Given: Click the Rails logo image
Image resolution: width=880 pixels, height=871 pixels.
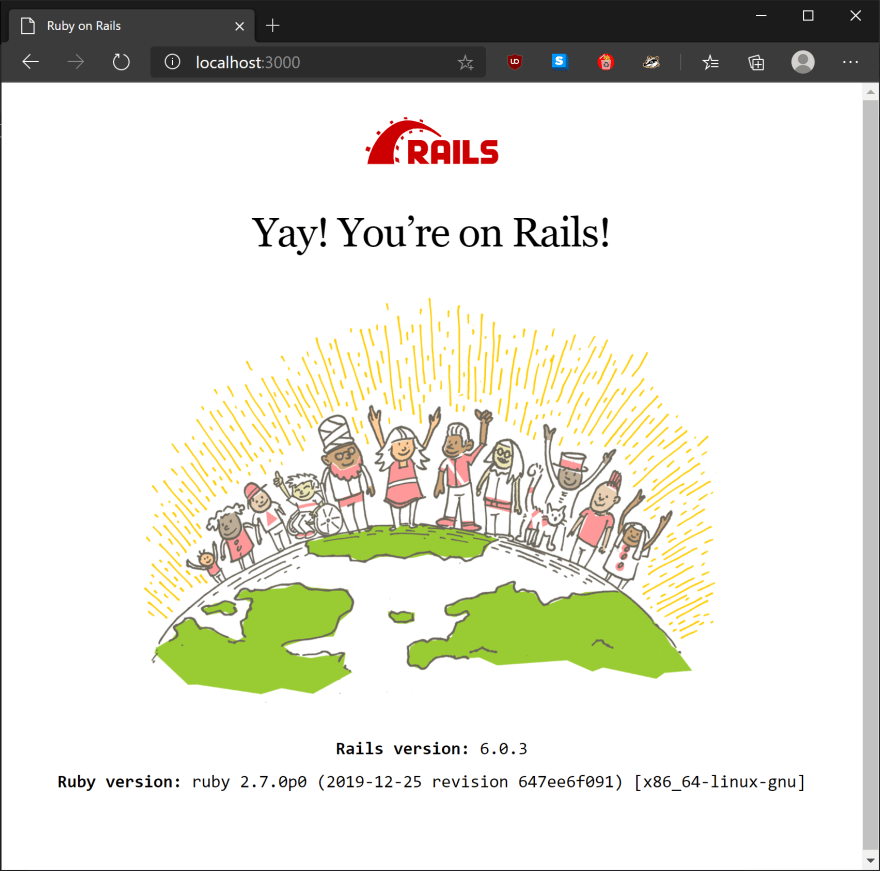Looking at the screenshot, I should click(x=432, y=141).
